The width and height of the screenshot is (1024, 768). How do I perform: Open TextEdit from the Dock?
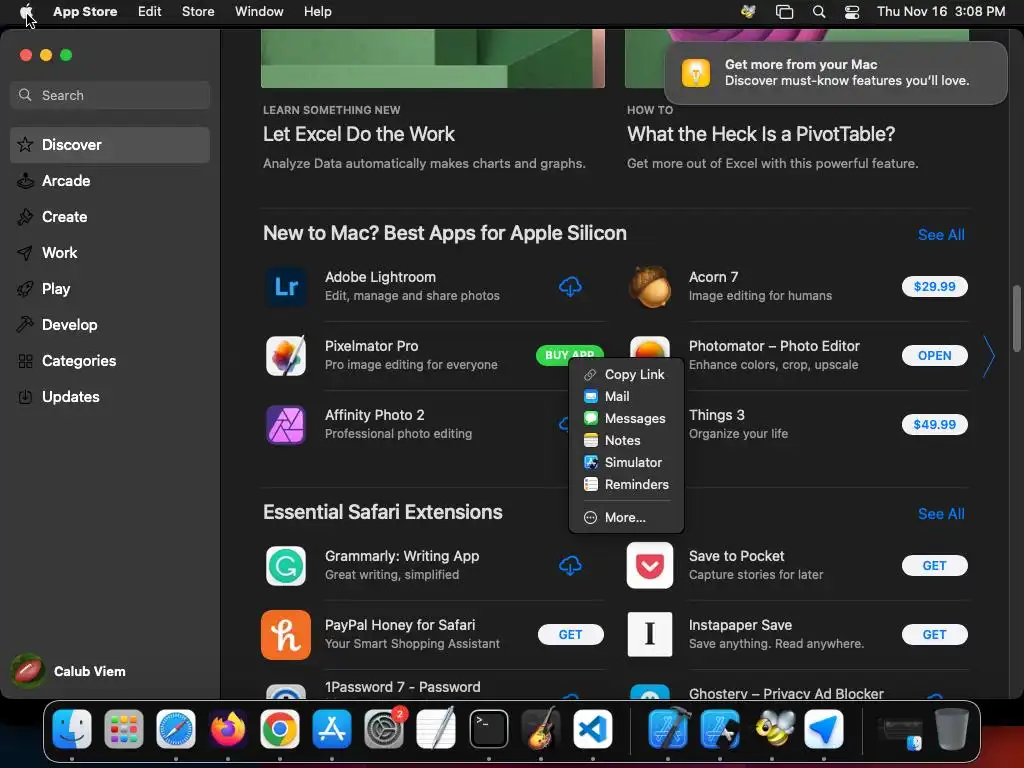[436, 729]
